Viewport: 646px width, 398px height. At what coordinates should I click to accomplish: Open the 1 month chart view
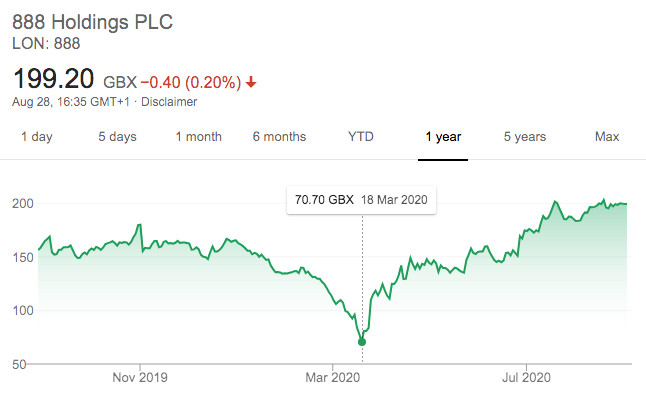(x=199, y=137)
